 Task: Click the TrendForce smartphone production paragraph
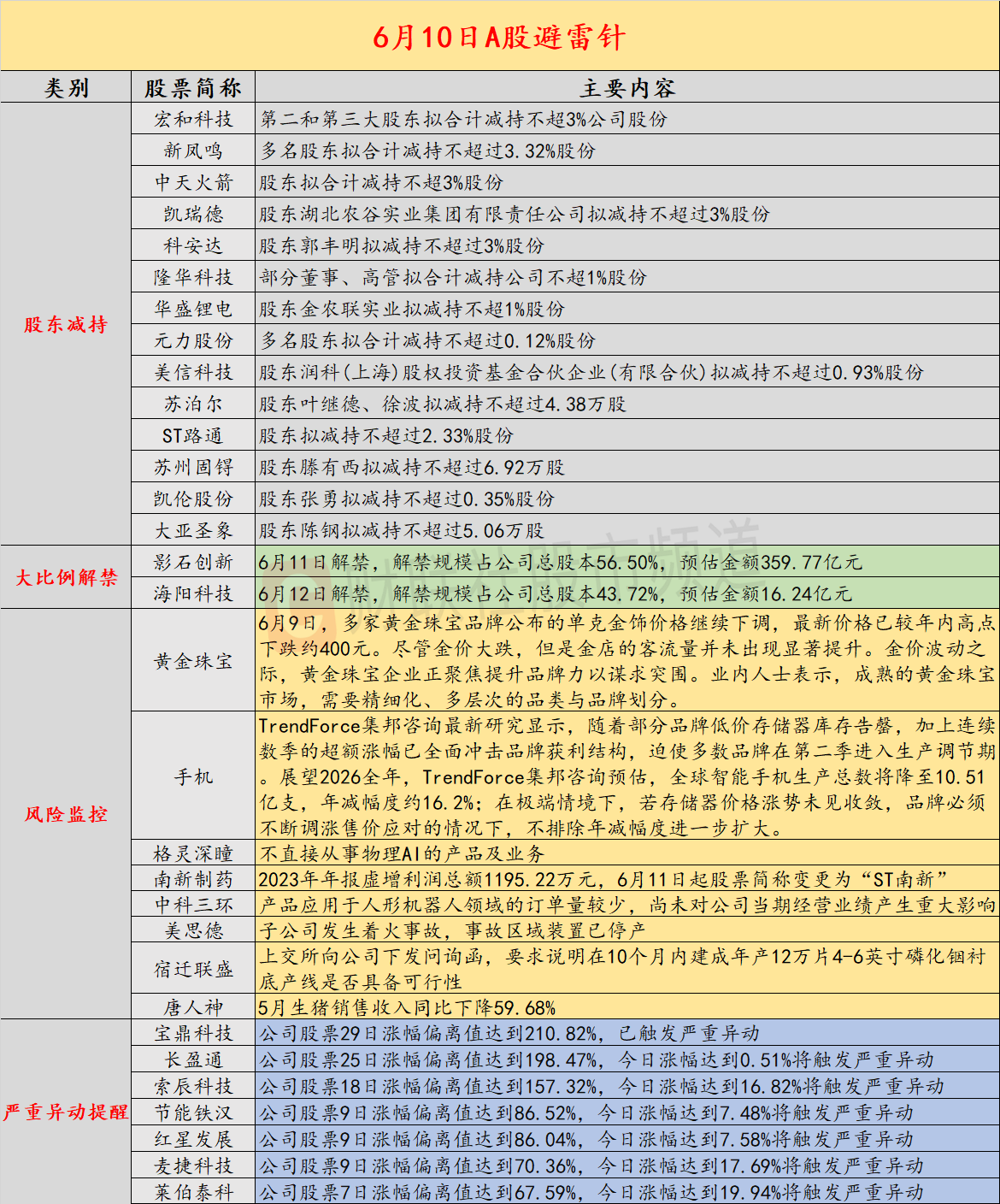[627, 776]
